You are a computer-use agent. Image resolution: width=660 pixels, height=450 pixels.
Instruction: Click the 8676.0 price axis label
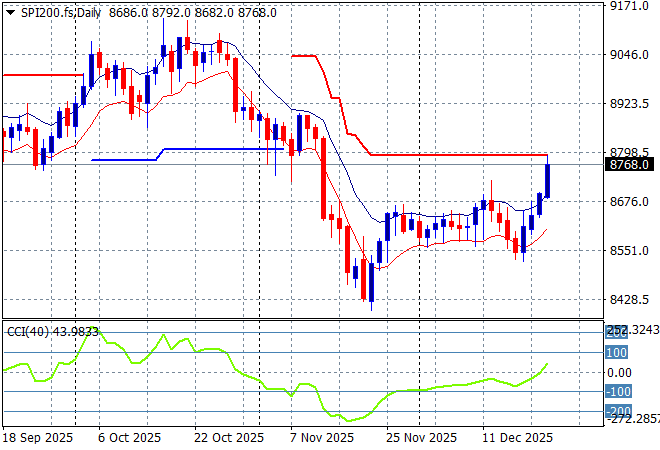click(x=630, y=202)
